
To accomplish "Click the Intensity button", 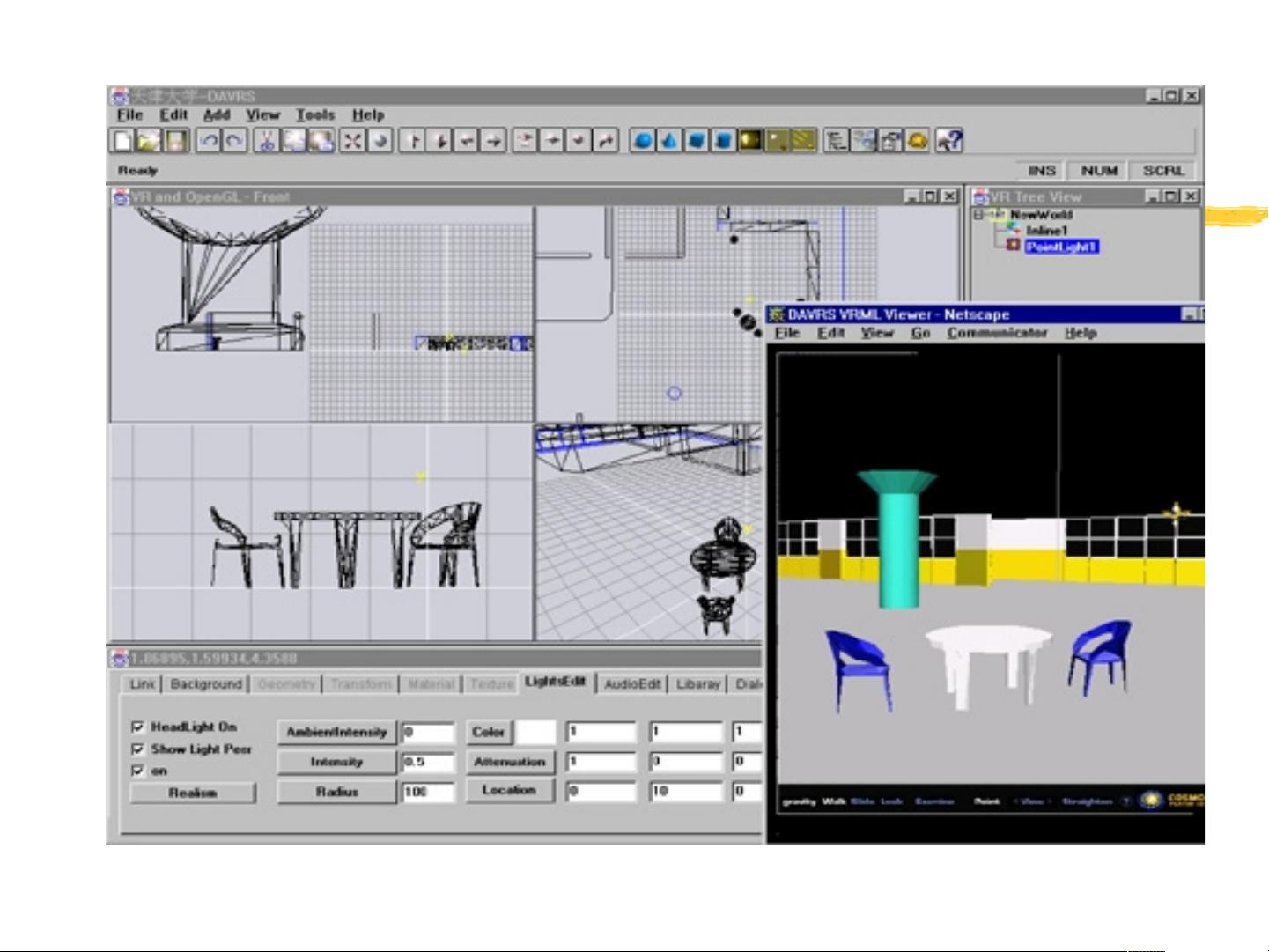I will [336, 762].
